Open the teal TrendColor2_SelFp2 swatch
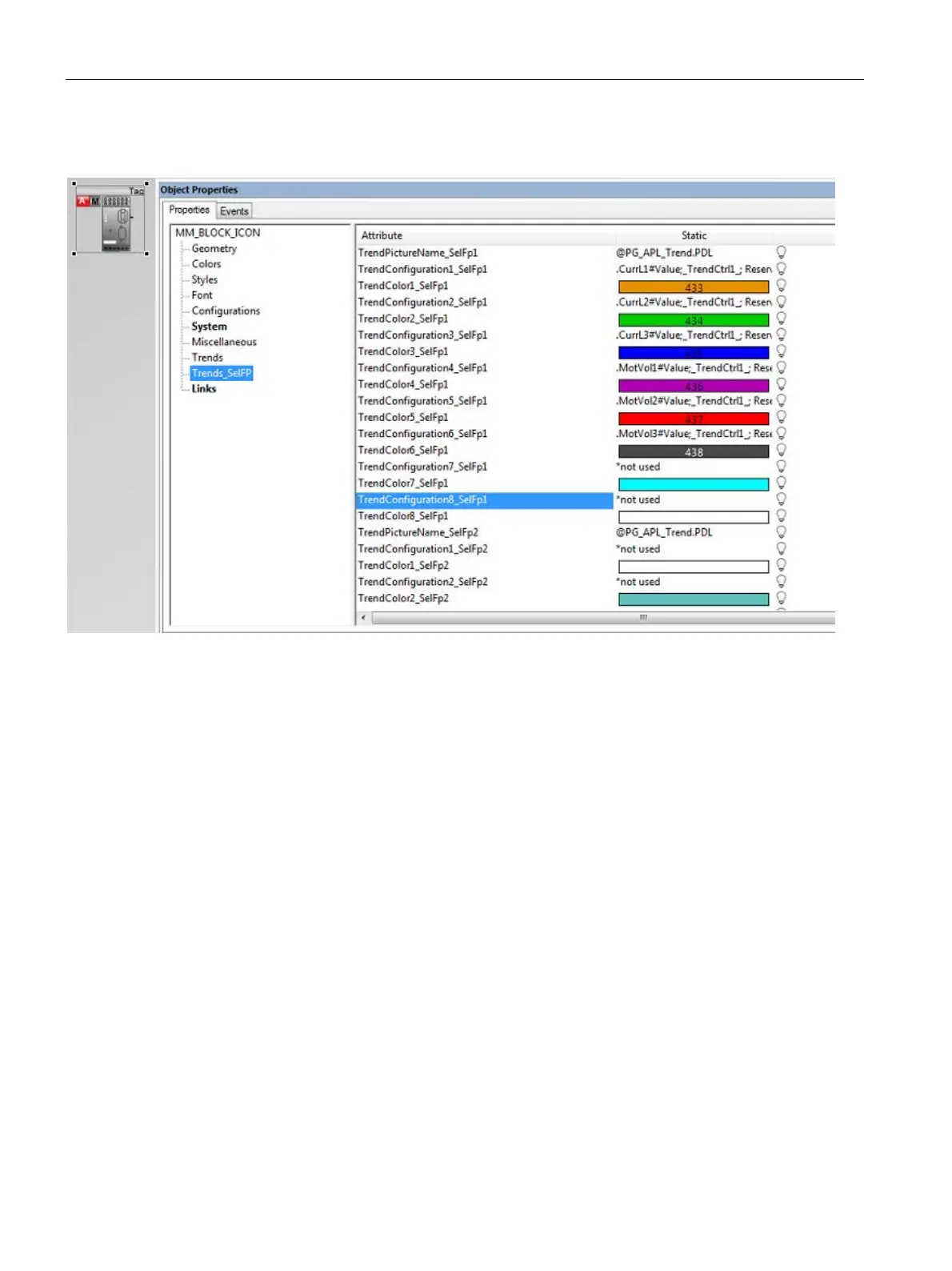Image resolution: width=952 pixels, height=1271 pixels. (x=694, y=599)
